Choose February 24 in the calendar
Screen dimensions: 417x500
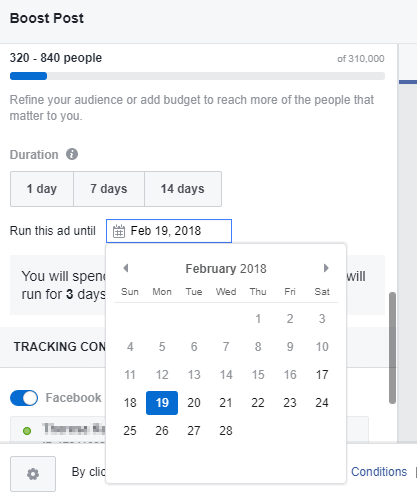point(322,403)
